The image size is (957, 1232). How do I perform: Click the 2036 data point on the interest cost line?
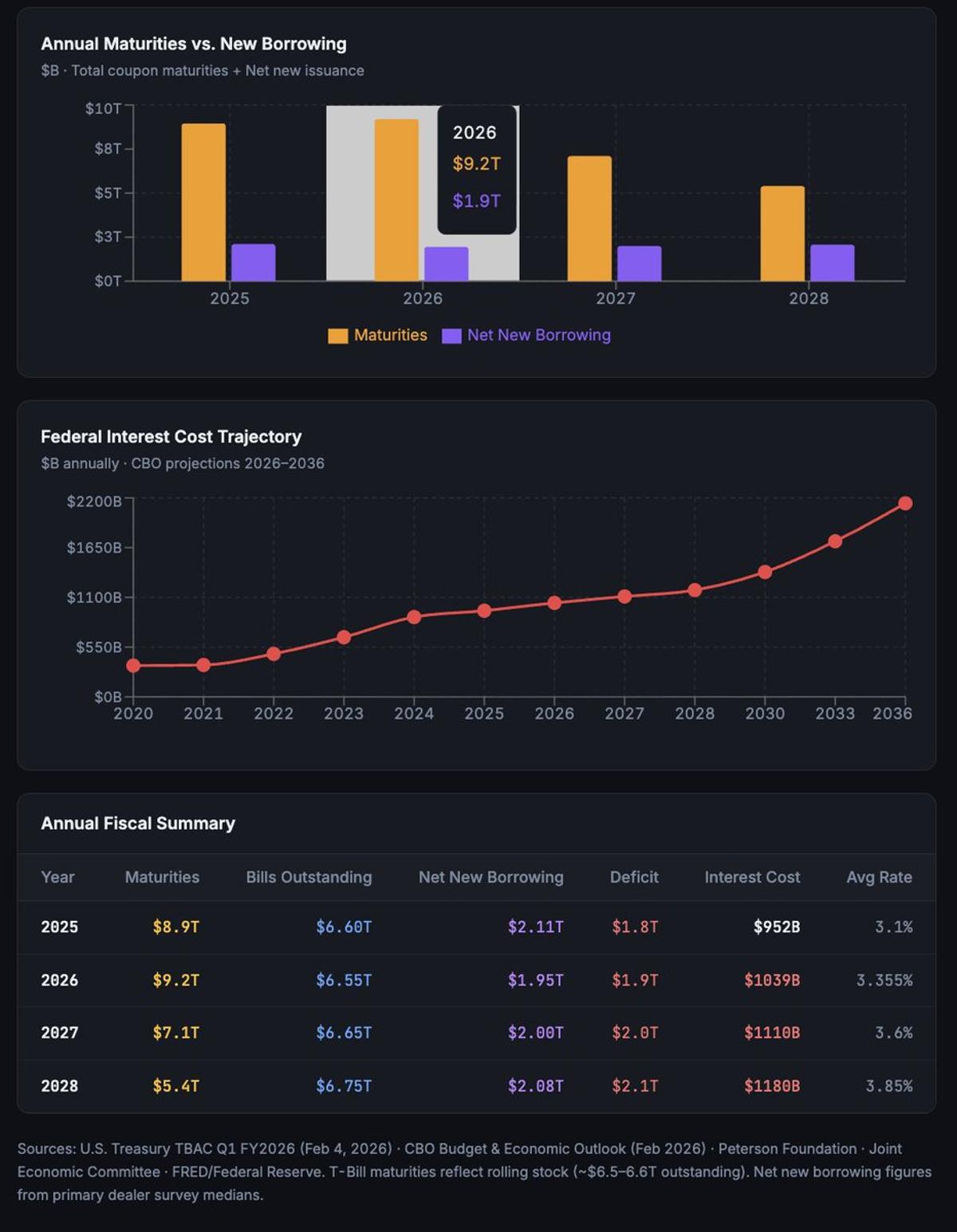tap(905, 503)
